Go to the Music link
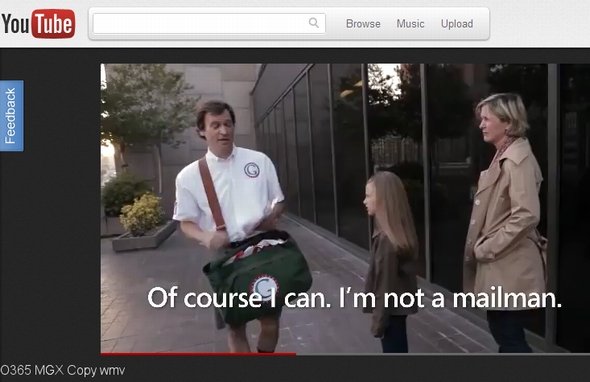Viewport: 590px width, 382px height. tap(410, 24)
